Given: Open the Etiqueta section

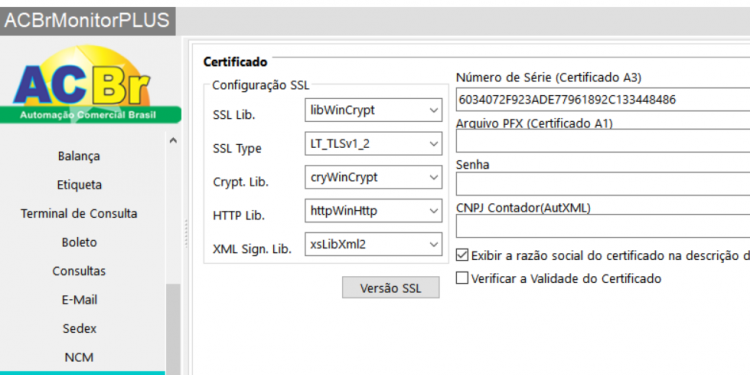Looking at the screenshot, I should tap(79, 185).
